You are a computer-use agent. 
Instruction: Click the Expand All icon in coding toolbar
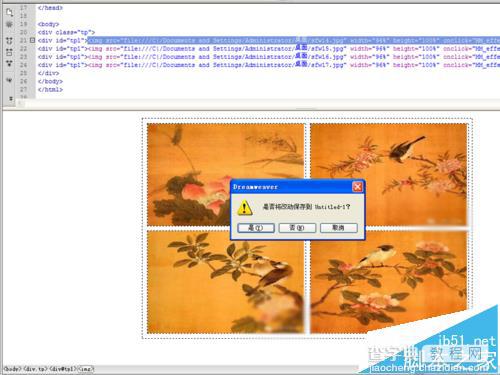tap(9, 63)
